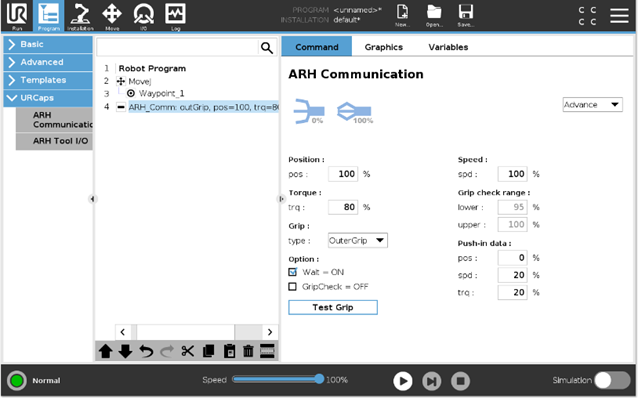638x398 pixels.
Task: Move selected node down with arrow
Action: click(x=125, y=351)
